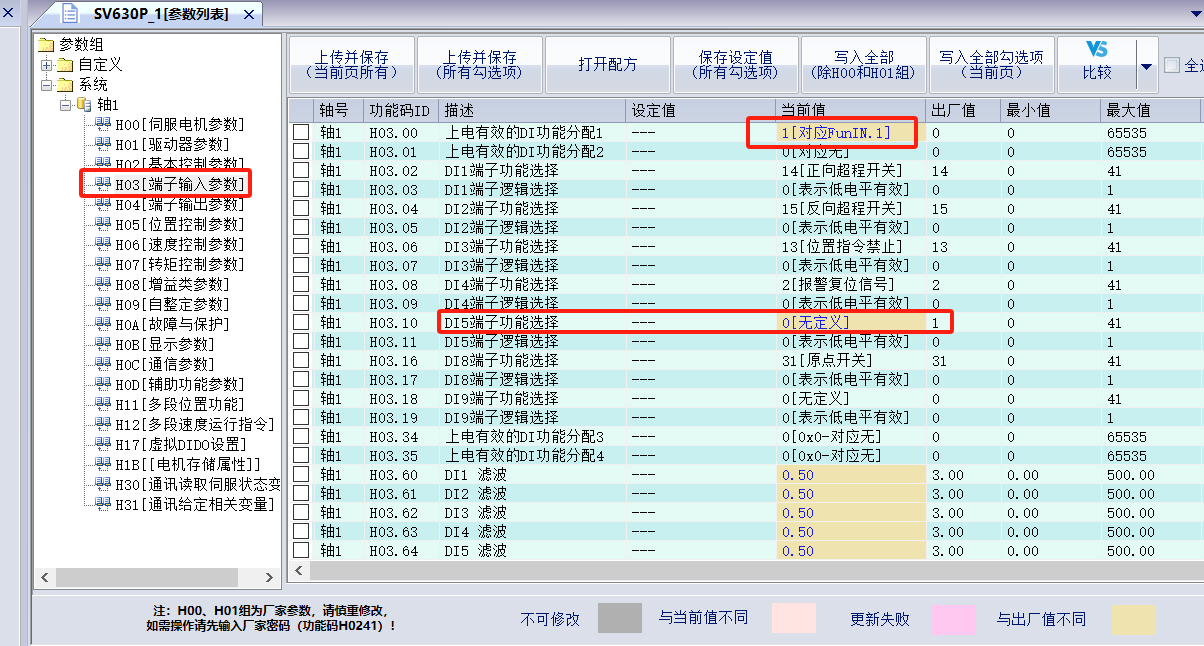
Task: Click the VS 比较 compare icon button
Action: (x=1097, y=50)
